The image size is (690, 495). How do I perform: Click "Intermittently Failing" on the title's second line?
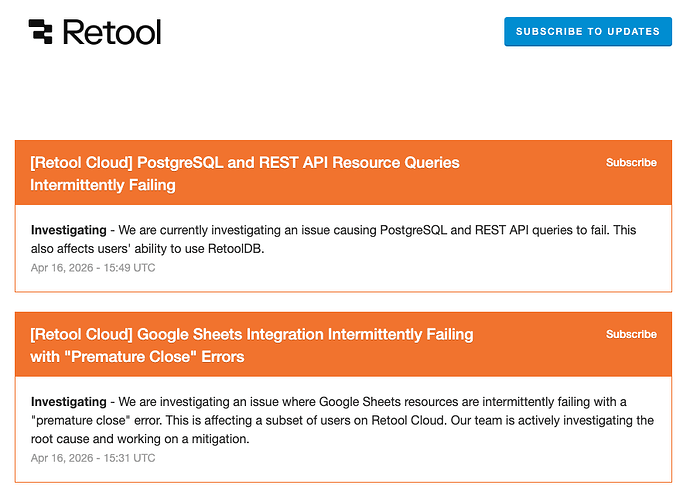click(x=103, y=185)
